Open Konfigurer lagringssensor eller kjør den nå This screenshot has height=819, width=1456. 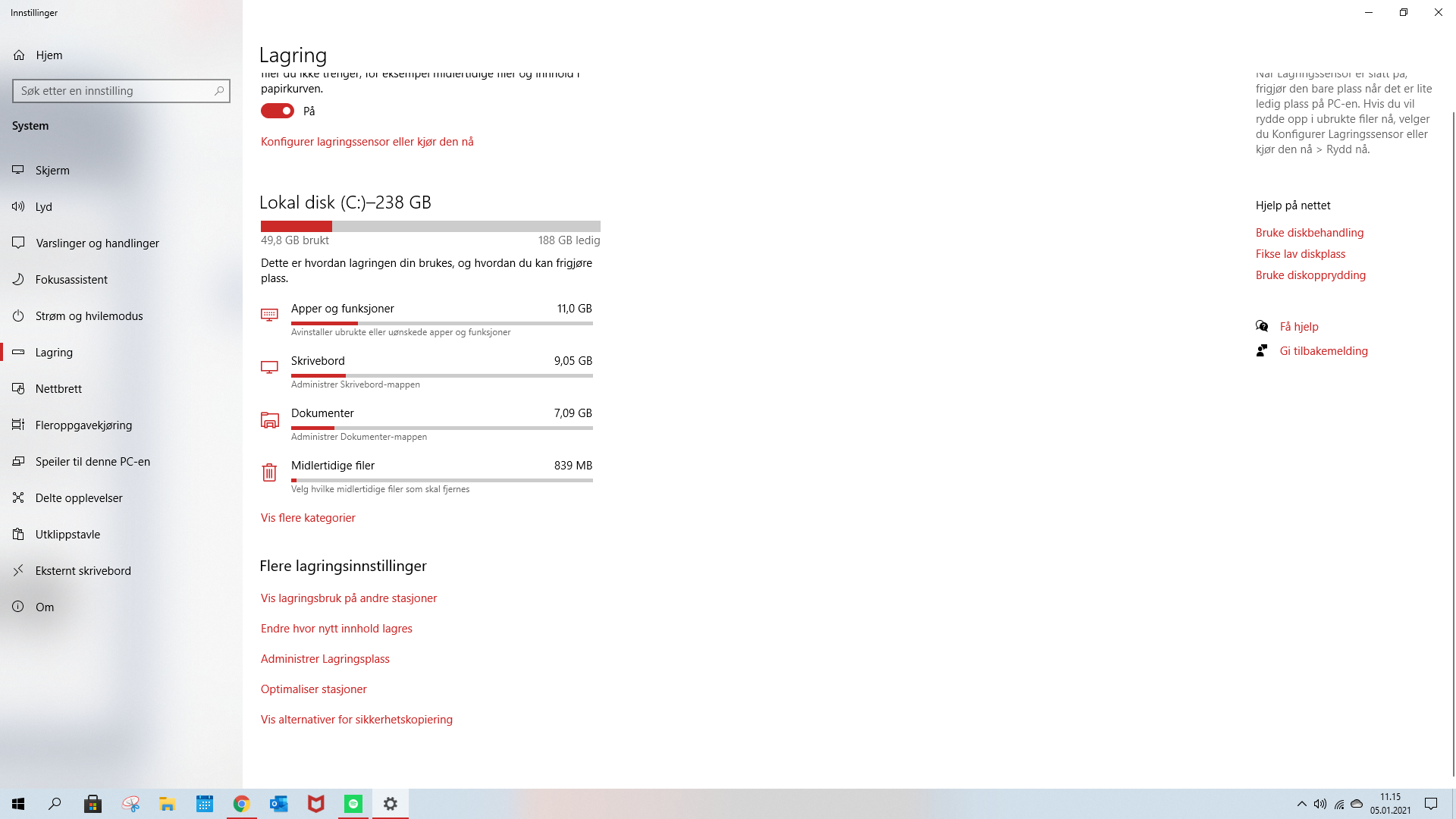tap(367, 142)
